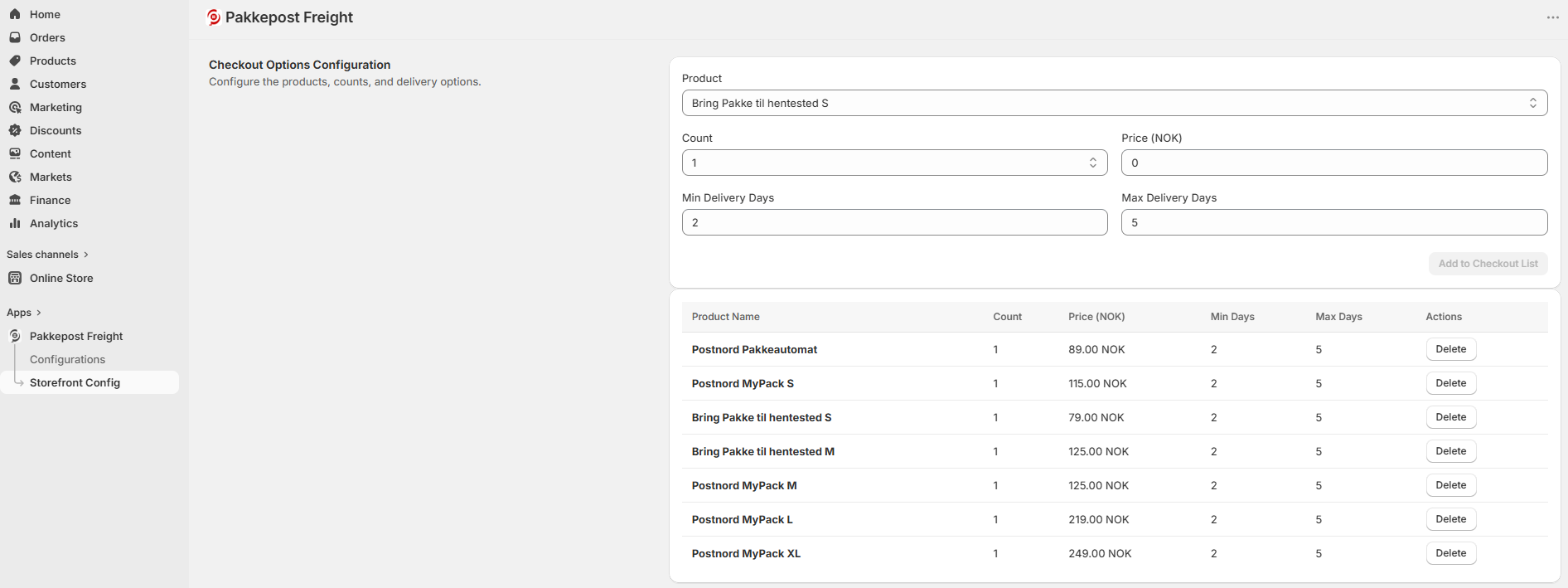Click the Online Store icon

pos(15,278)
